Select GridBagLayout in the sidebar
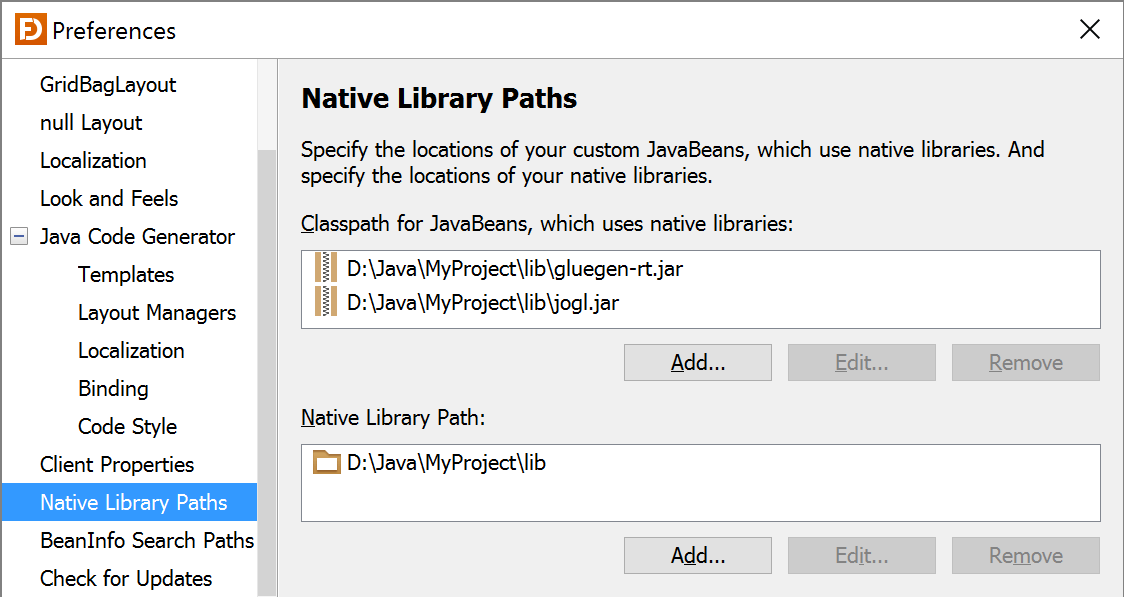Viewport: 1124px width, 597px height. pos(108,85)
